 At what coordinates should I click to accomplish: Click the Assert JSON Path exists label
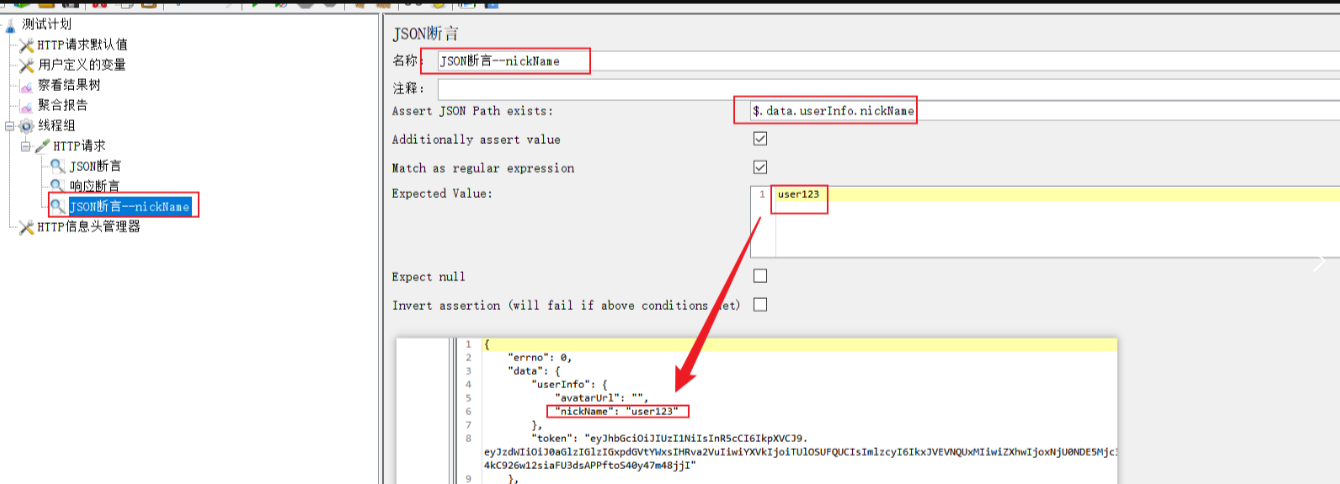(472, 111)
